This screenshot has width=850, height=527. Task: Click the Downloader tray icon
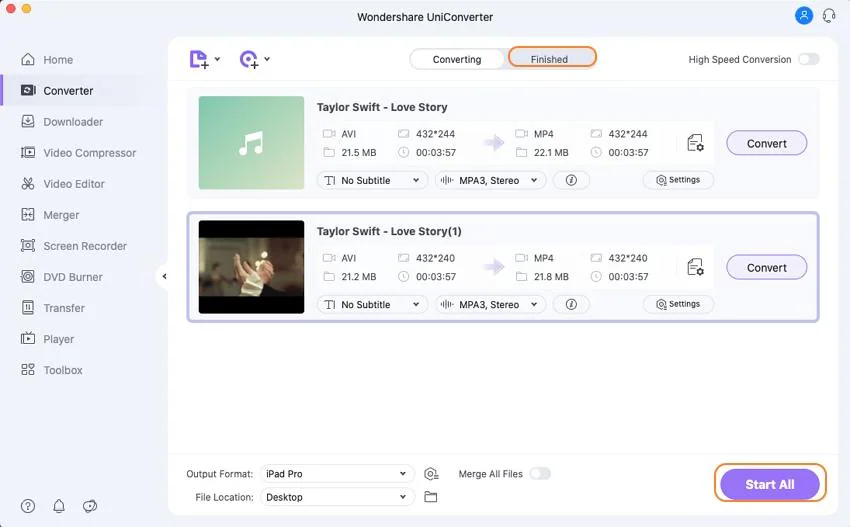click(28, 121)
